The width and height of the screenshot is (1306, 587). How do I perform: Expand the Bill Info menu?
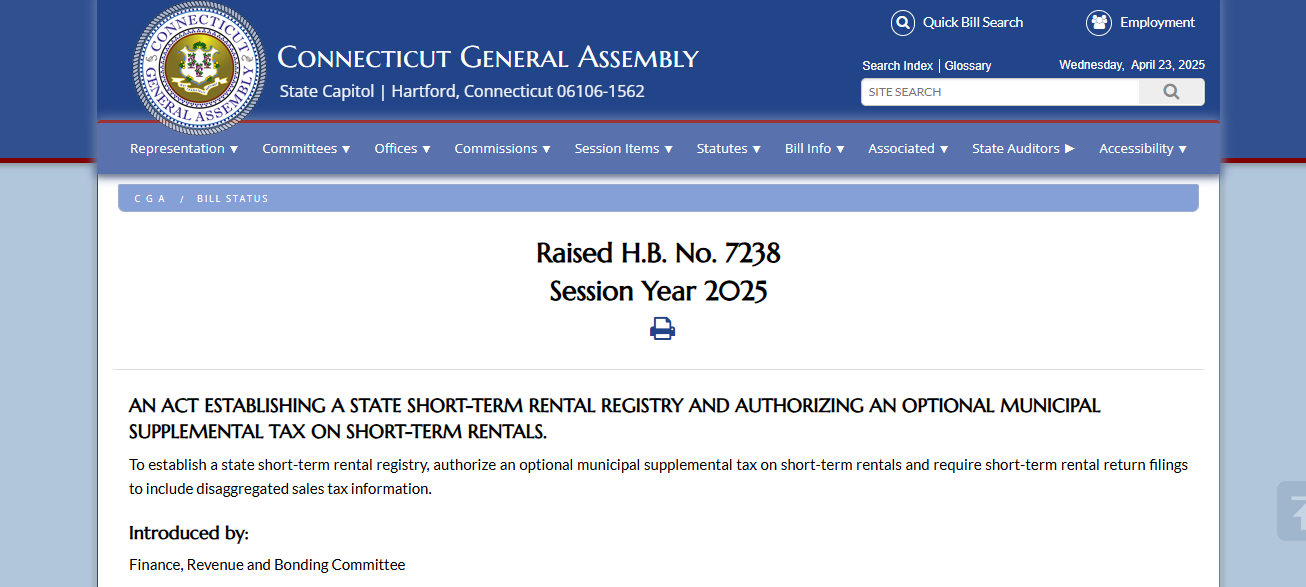click(814, 148)
